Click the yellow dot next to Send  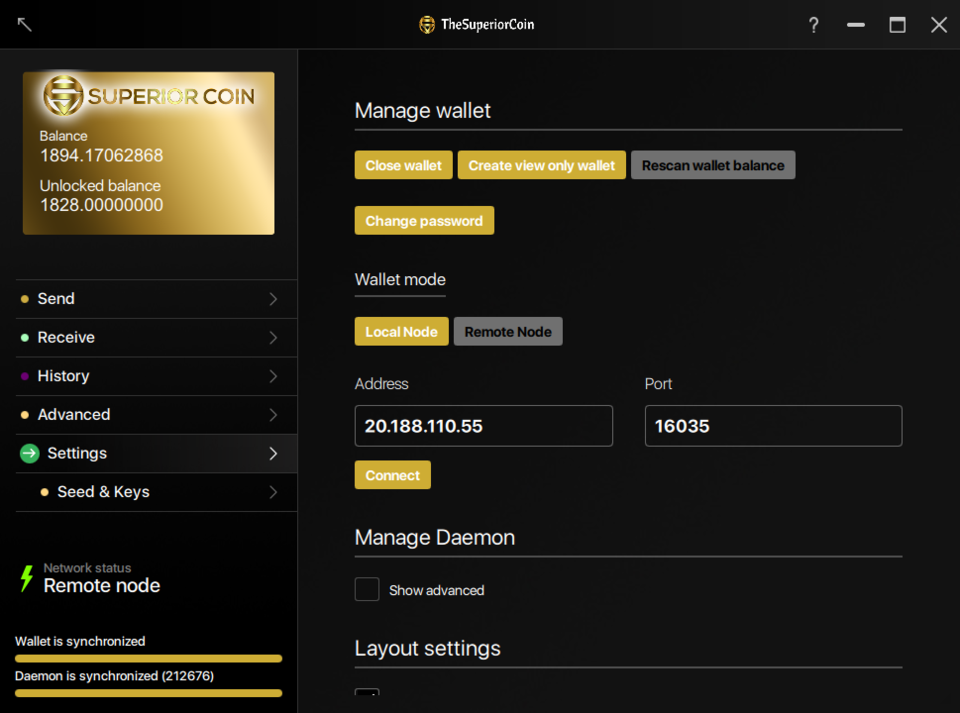pos(24,299)
